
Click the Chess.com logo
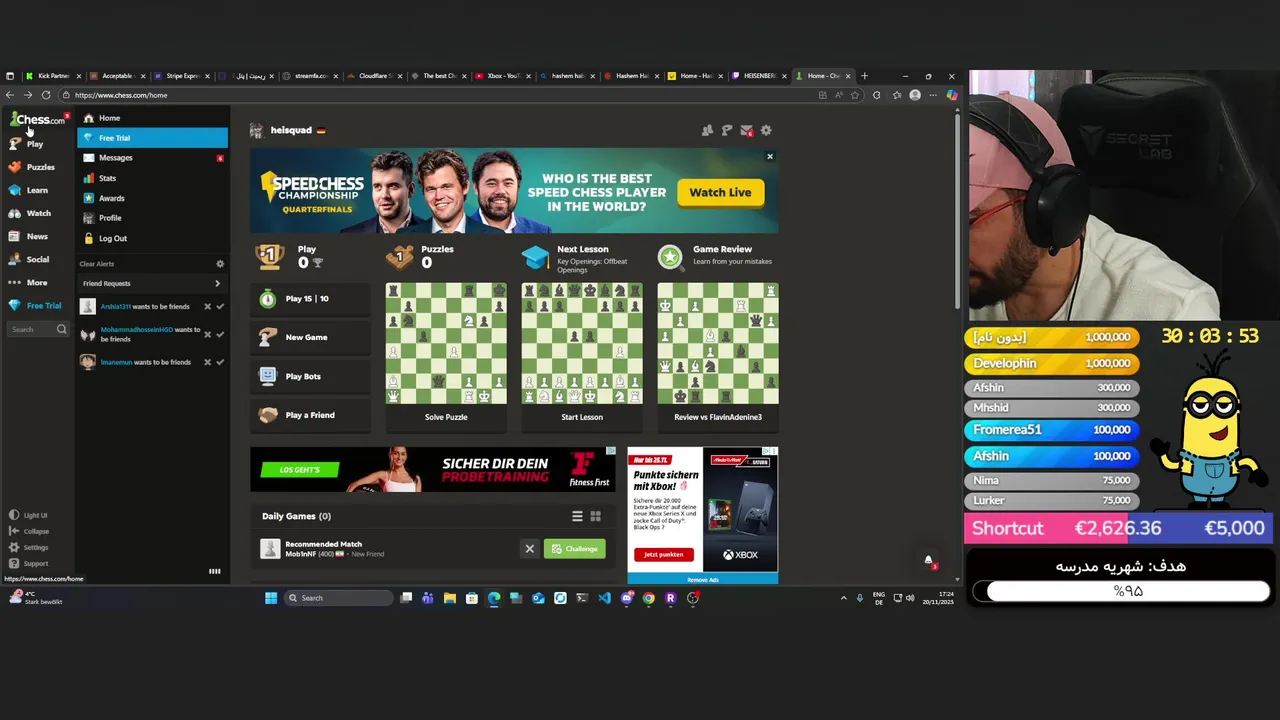coord(38,120)
